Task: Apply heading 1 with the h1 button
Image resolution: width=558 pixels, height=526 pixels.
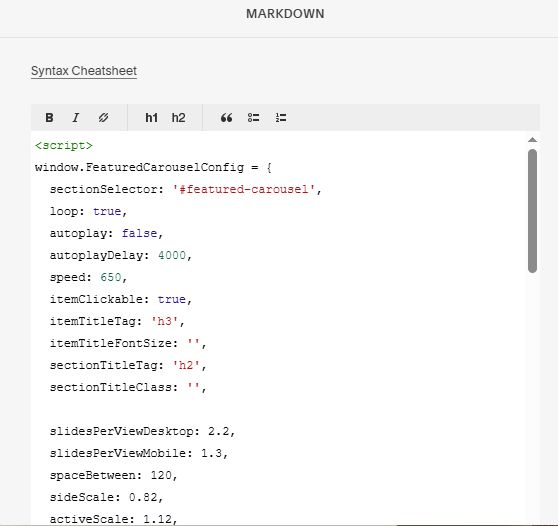Action: [151, 118]
